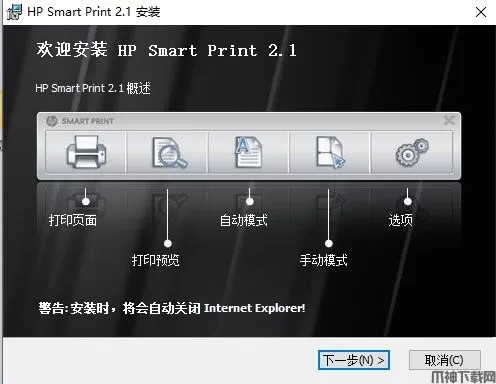Click the 欢迎安装 HP Smart Print 2.1 heading

pyautogui.click(x=166, y=50)
